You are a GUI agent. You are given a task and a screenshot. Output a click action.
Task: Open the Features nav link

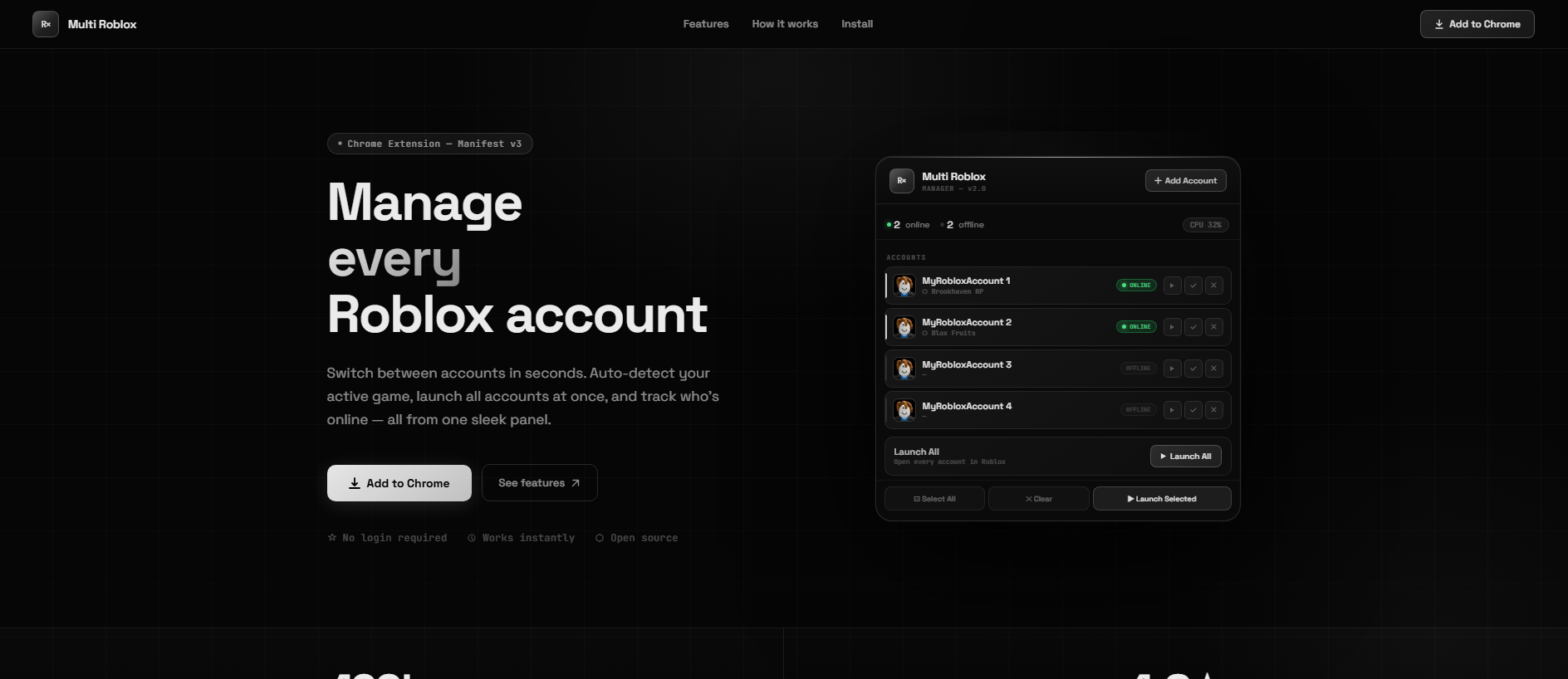click(x=706, y=24)
